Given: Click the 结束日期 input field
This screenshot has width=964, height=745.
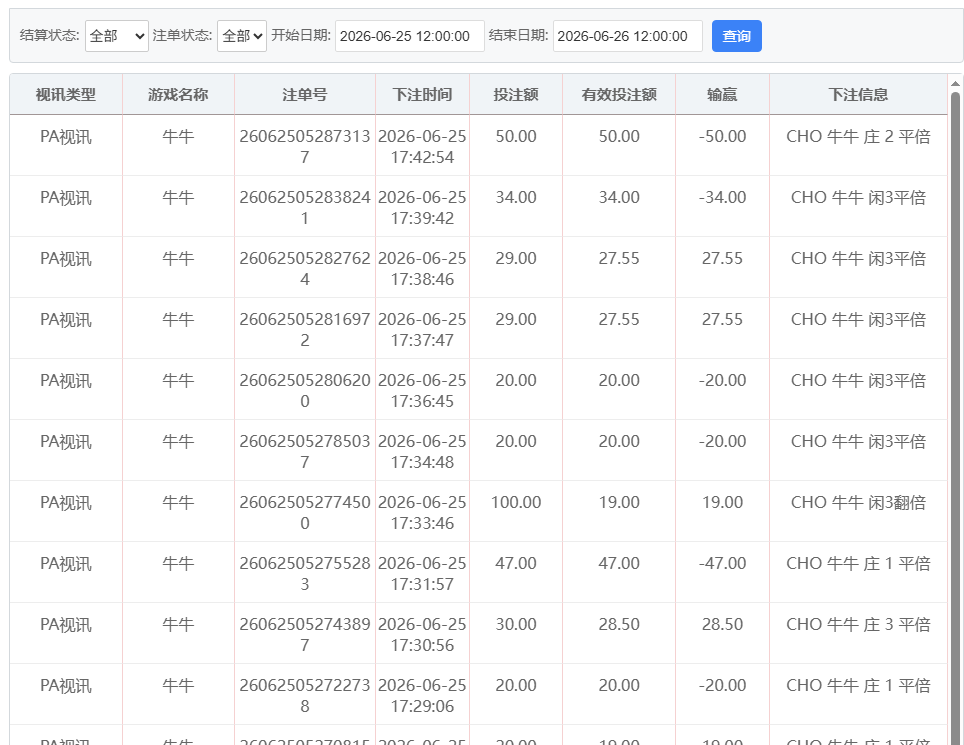Looking at the screenshot, I should [x=628, y=36].
